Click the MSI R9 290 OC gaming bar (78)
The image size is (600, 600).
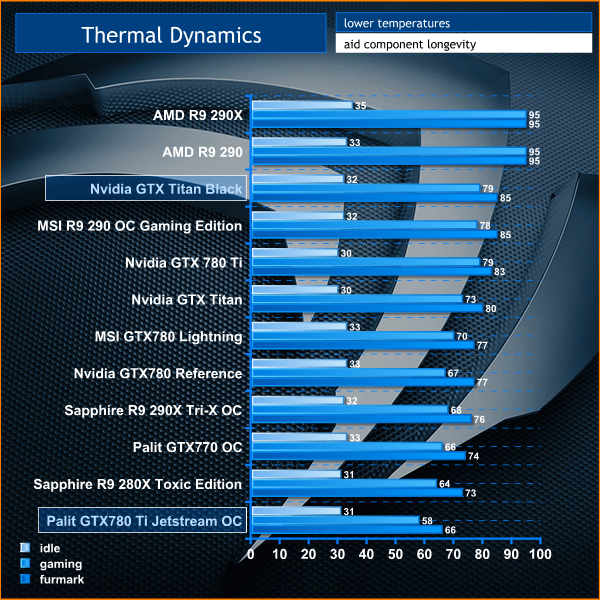click(365, 225)
